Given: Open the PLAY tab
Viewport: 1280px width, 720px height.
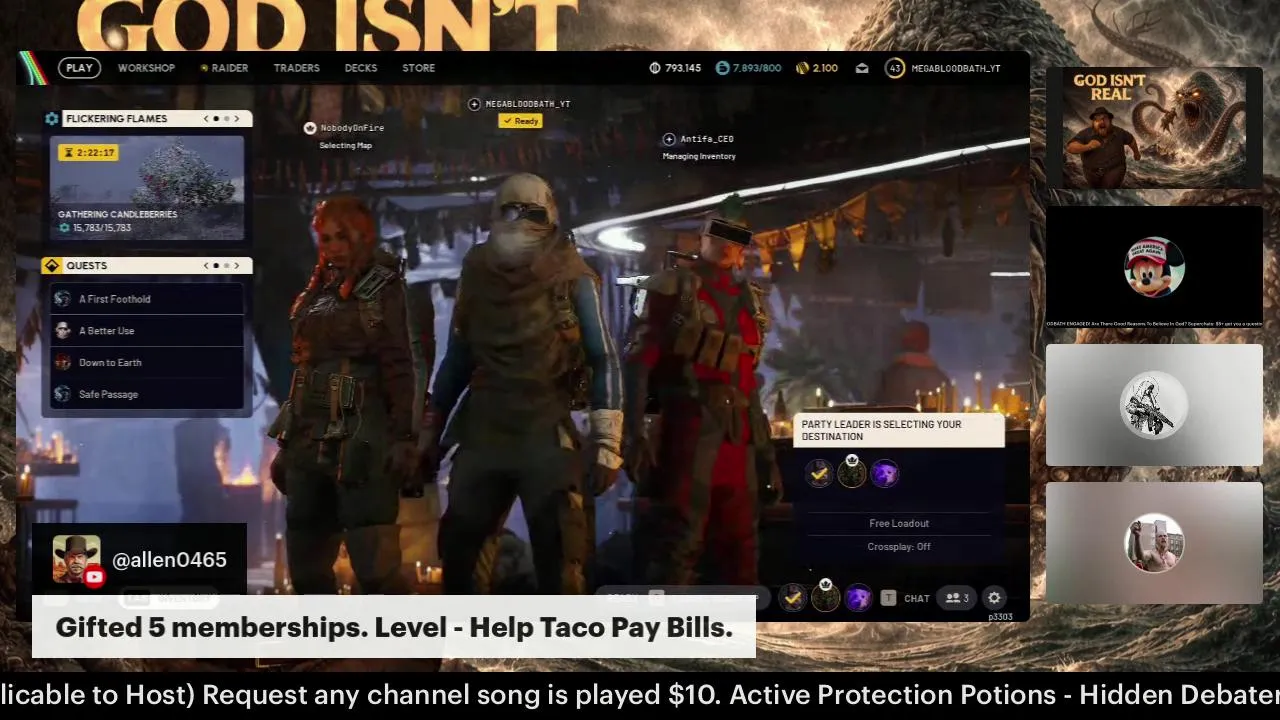Looking at the screenshot, I should (x=79, y=68).
